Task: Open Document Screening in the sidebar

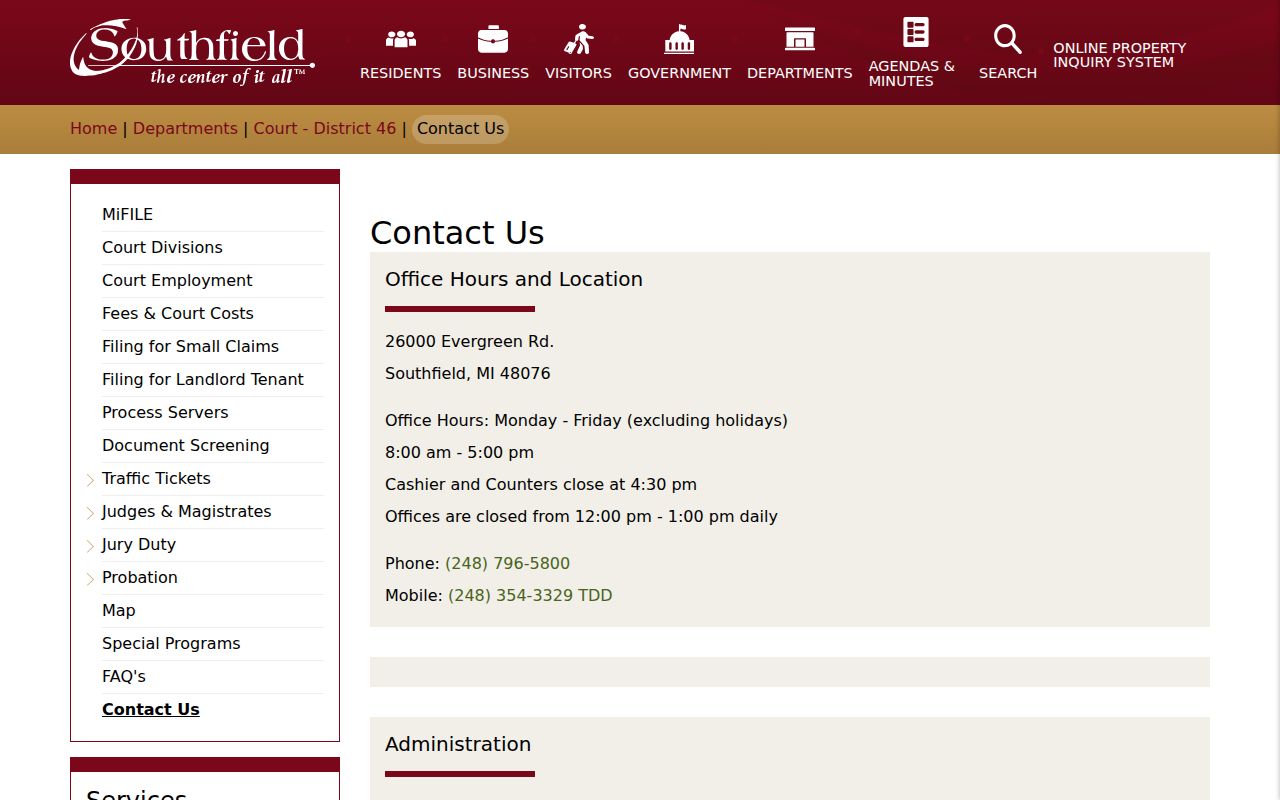Action: coord(186,446)
